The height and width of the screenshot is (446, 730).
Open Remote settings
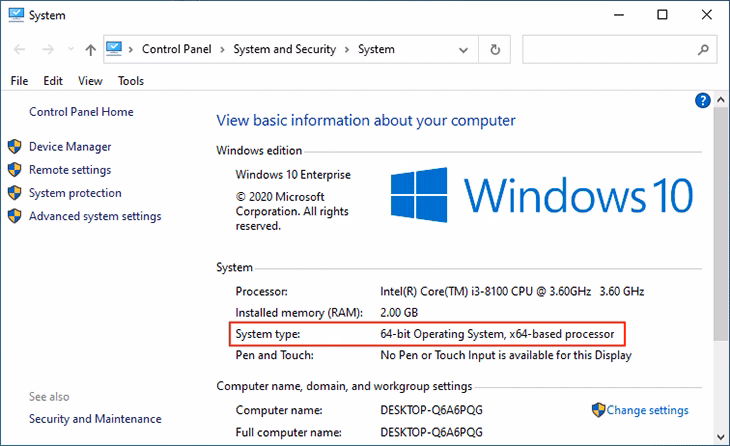[70, 170]
